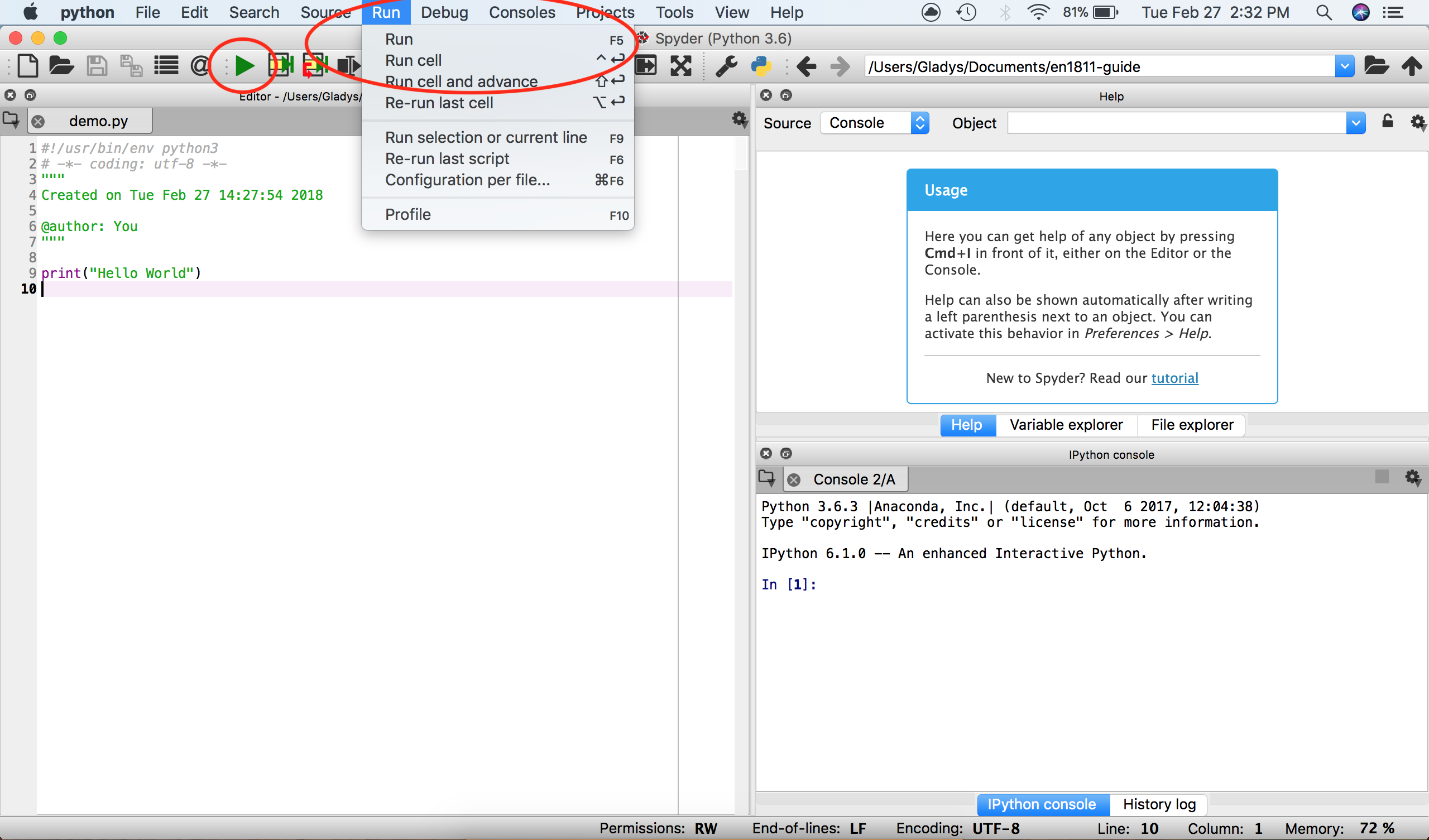1429x840 pixels.
Task: Click the Save file icon in toolbar
Action: 98,66
